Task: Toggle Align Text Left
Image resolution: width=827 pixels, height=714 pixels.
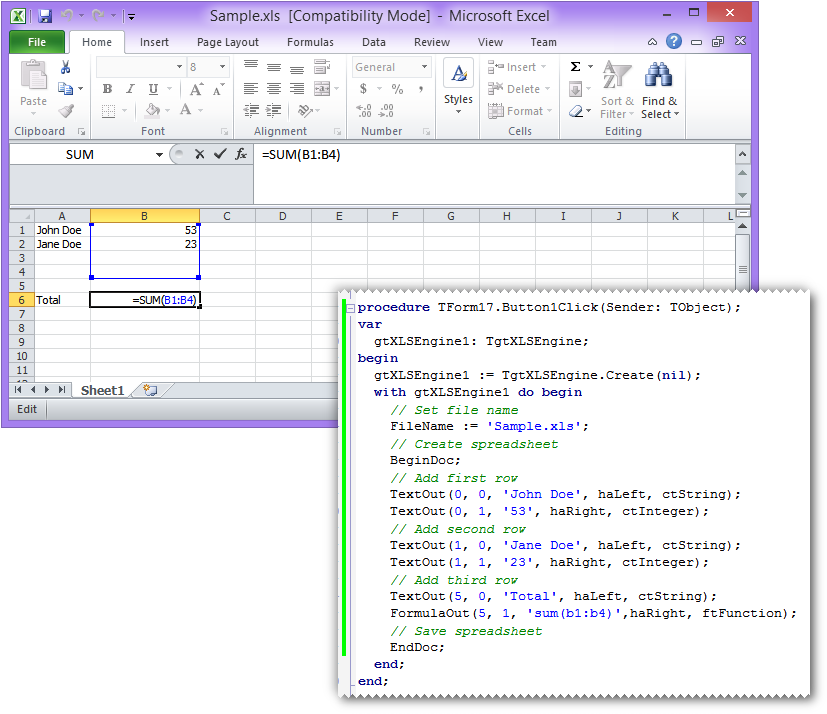Action: point(251,89)
